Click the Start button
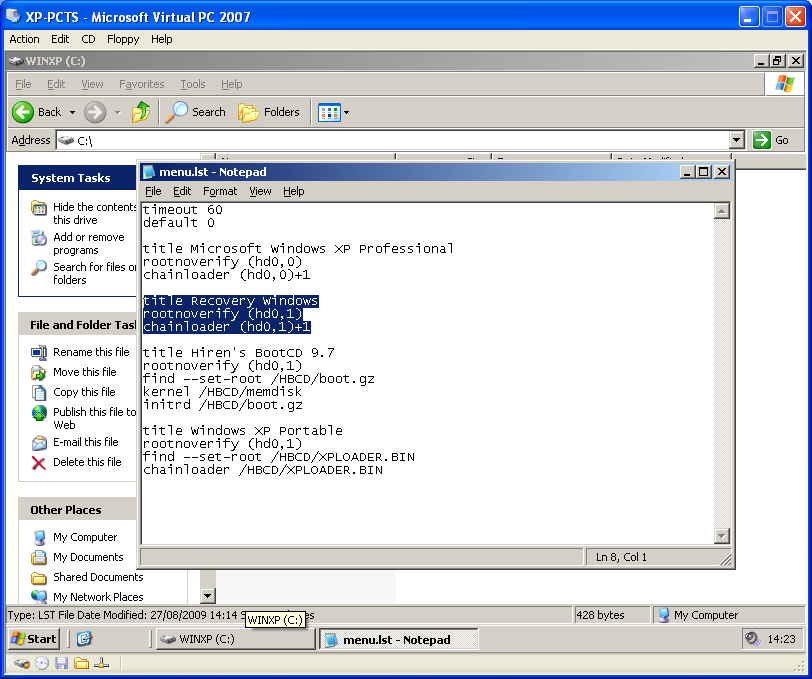Viewport: 812px width, 679px height. point(34,639)
